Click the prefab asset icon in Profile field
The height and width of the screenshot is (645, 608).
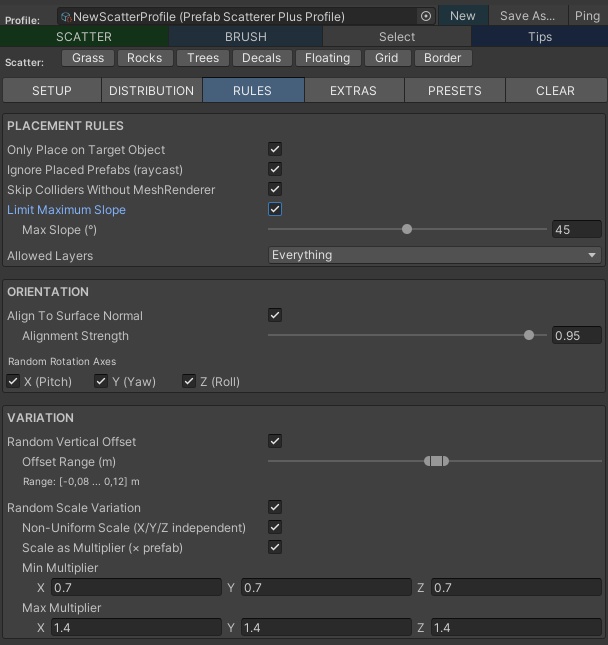click(66, 17)
